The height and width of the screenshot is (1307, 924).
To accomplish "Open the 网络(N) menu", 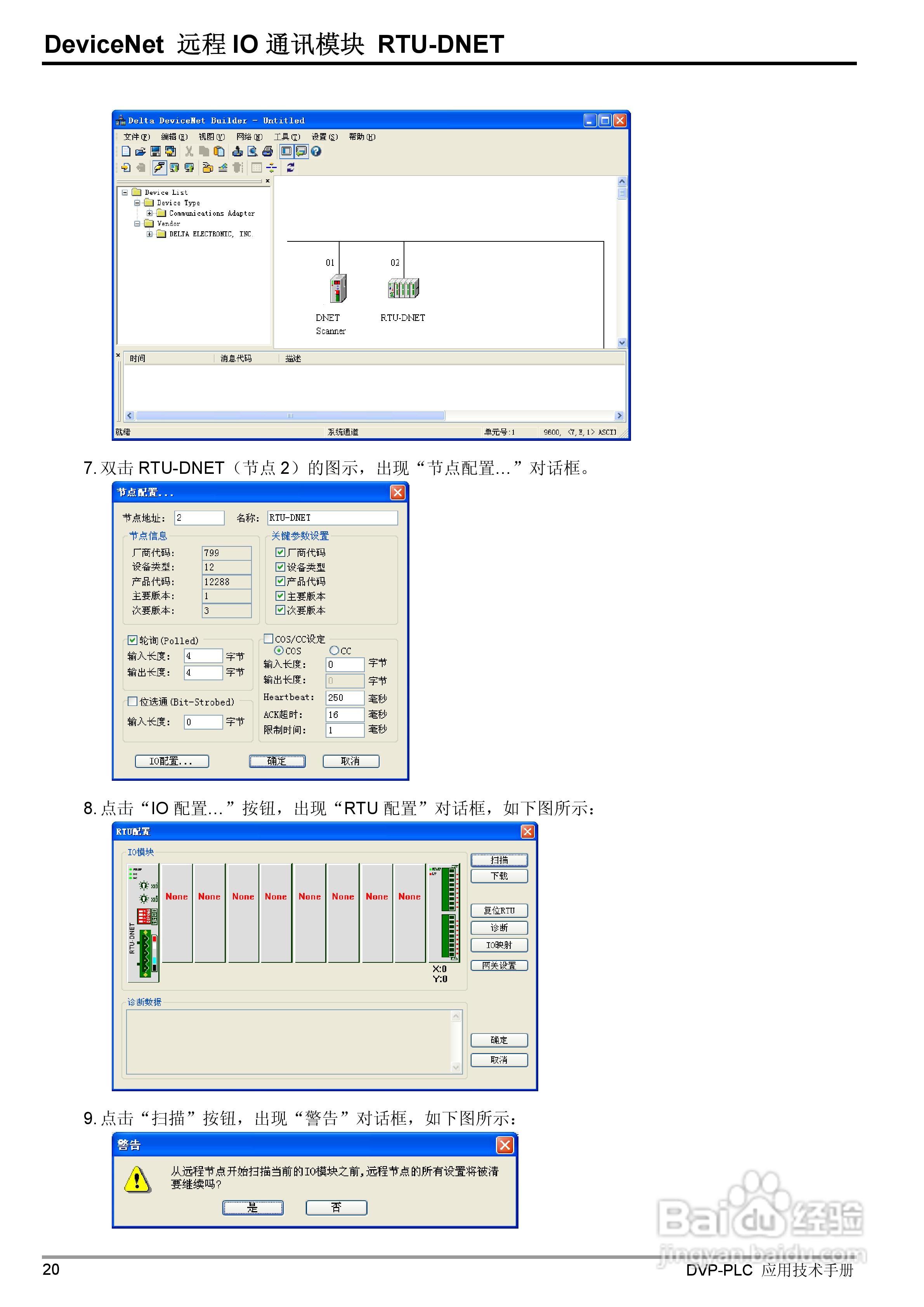I will 249,137.
